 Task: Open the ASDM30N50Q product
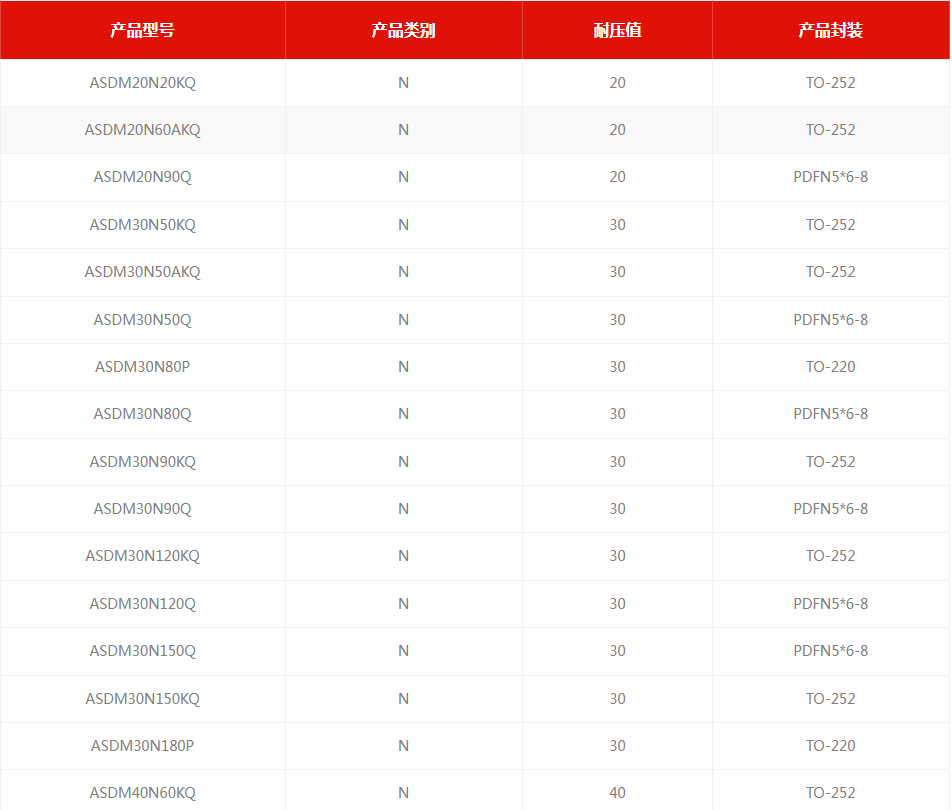coord(143,320)
